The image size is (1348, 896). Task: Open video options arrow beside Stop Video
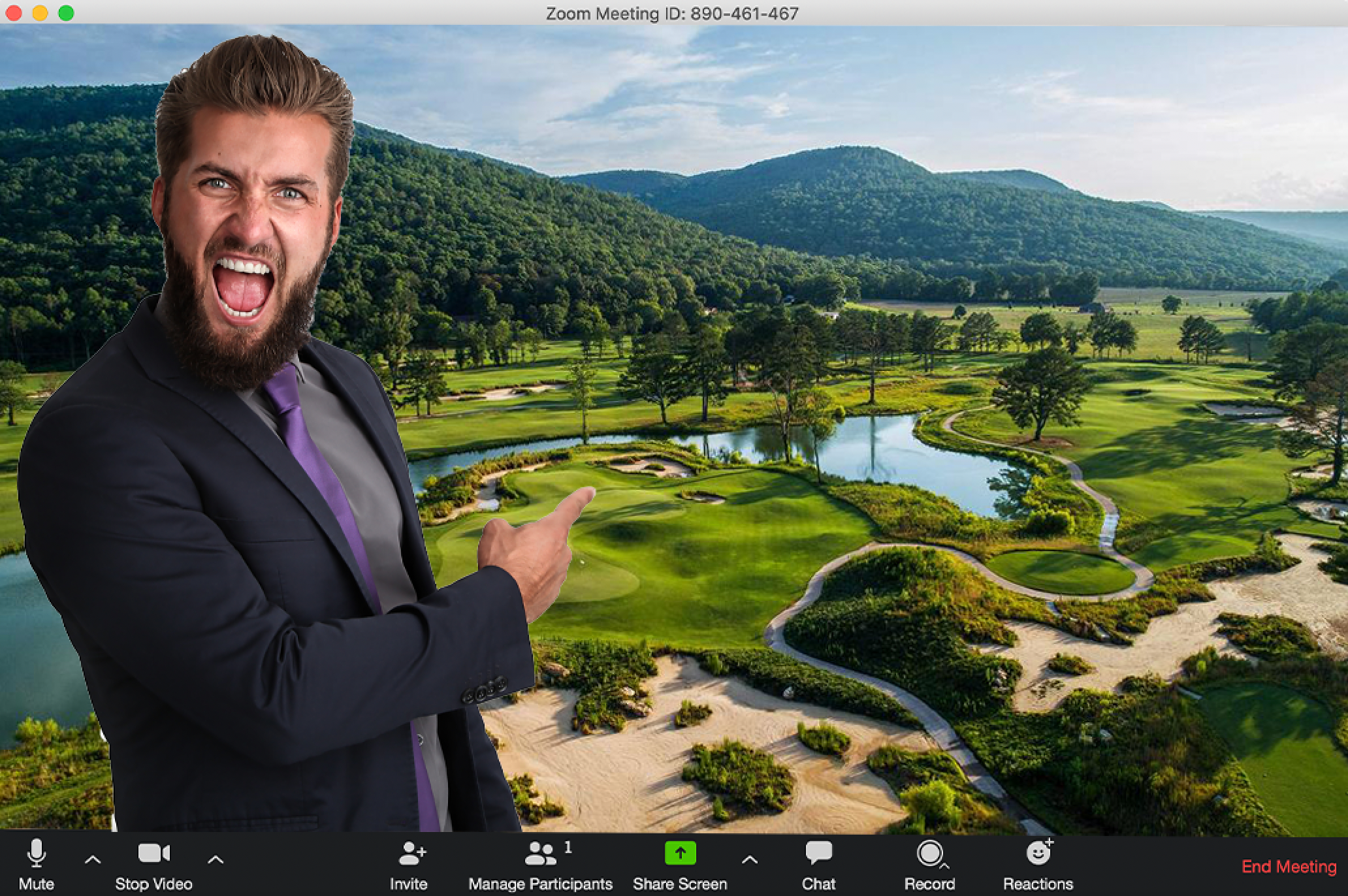[x=216, y=860]
